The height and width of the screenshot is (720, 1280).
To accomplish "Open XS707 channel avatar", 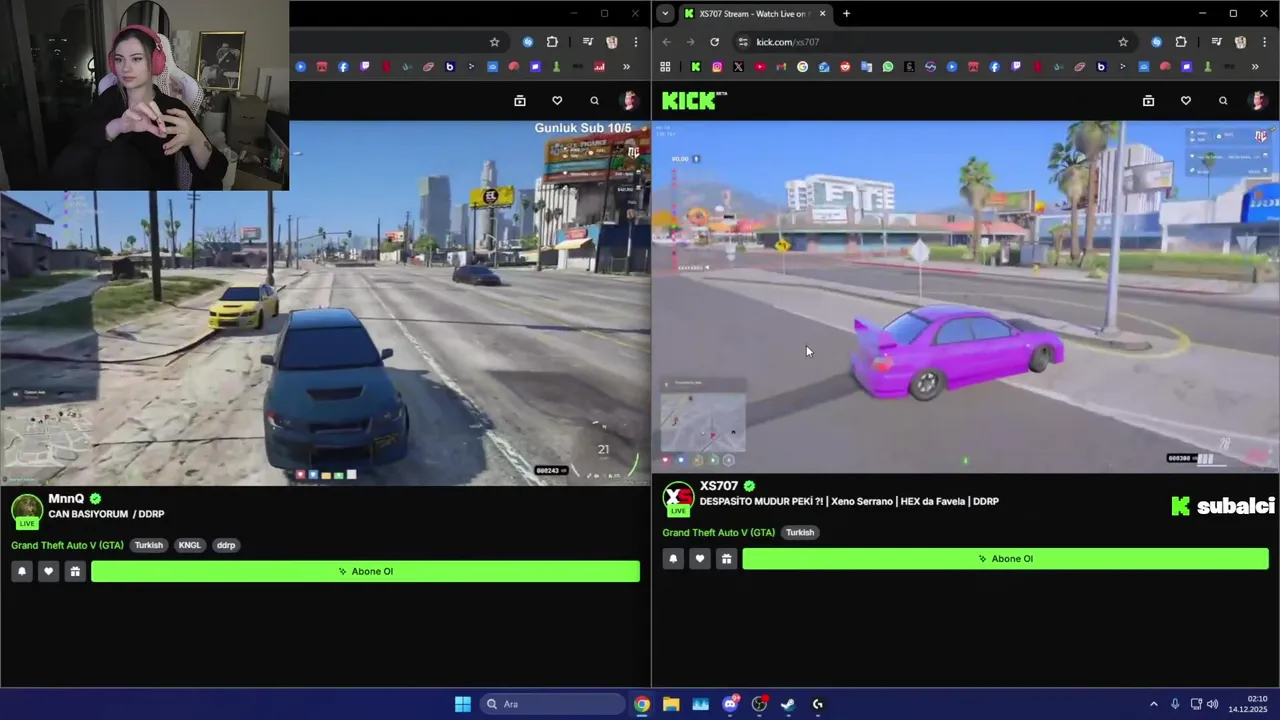I will (x=678, y=497).
